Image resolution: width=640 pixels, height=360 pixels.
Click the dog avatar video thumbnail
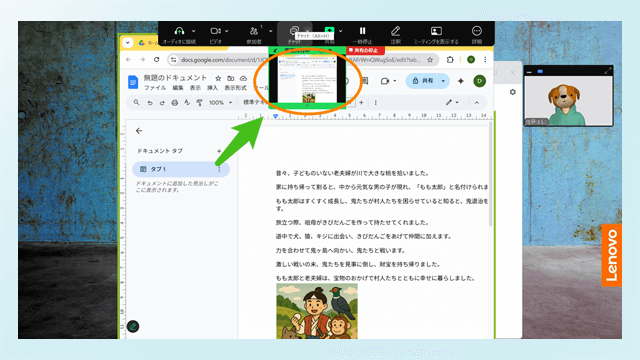[x=569, y=100]
